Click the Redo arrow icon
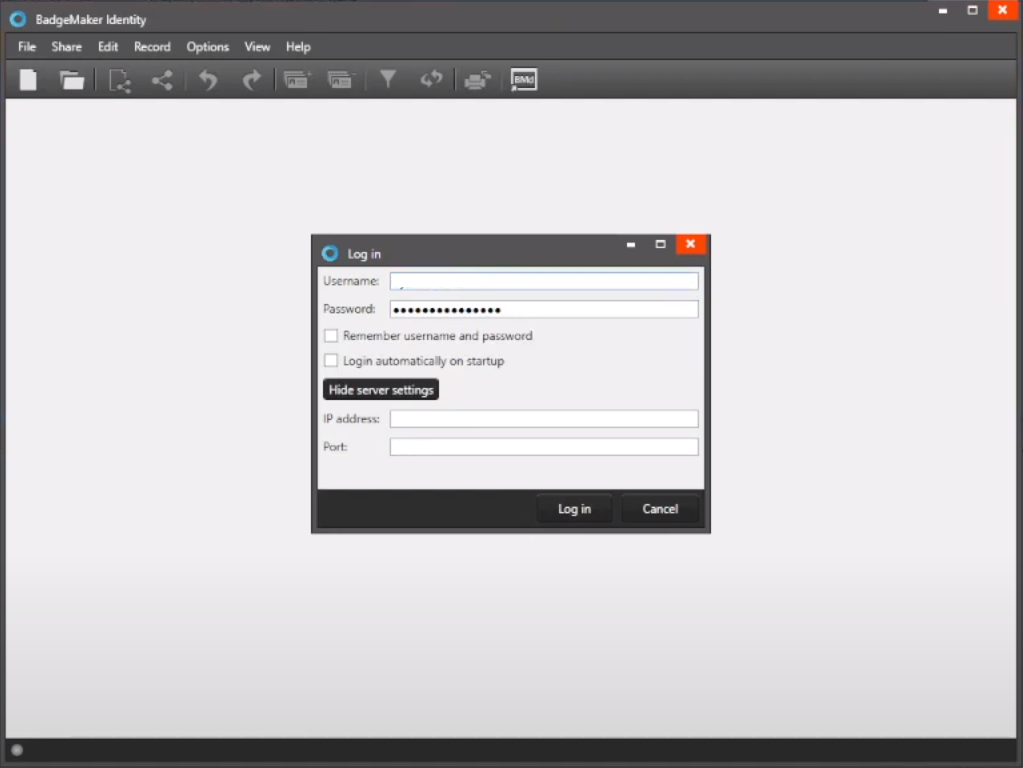 pos(252,80)
